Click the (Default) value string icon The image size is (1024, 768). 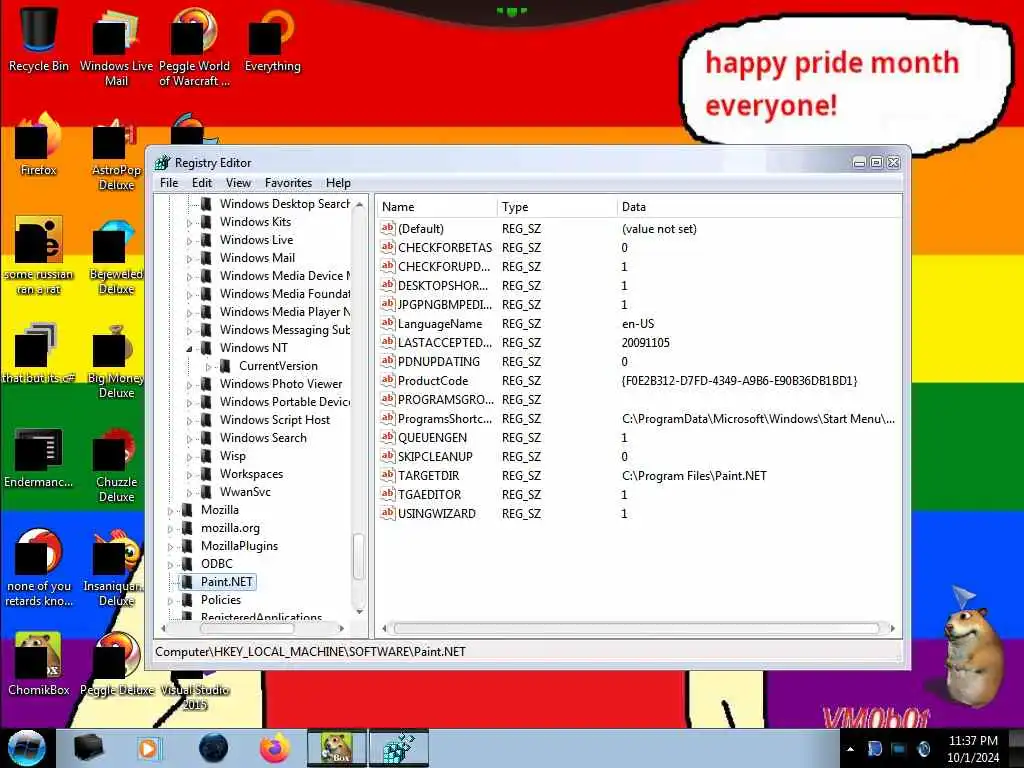pyautogui.click(x=388, y=228)
